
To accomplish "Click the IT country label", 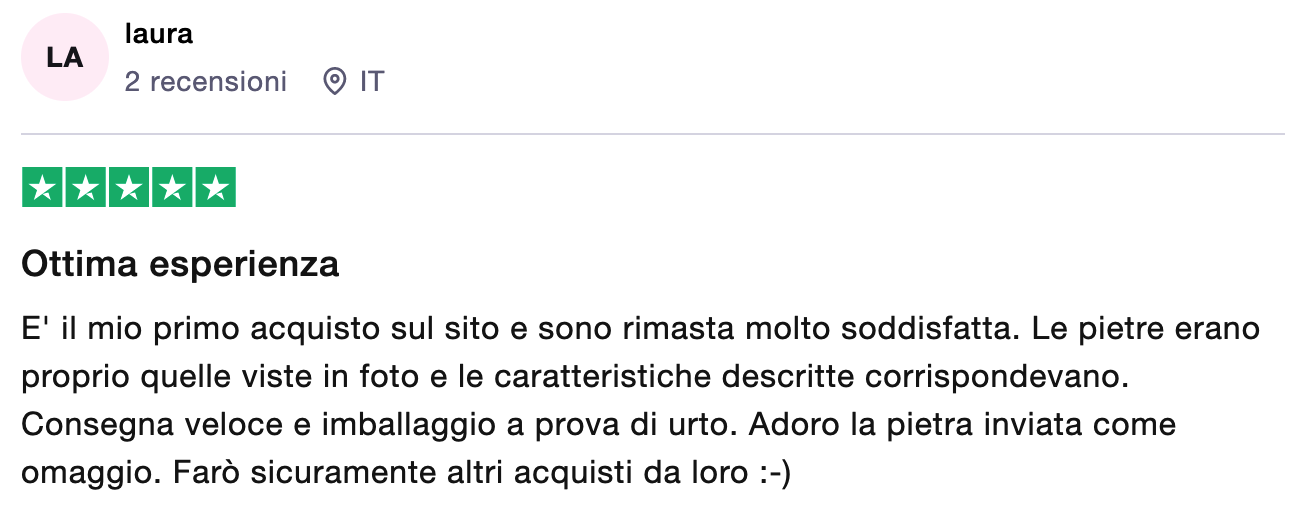I will point(372,81).
